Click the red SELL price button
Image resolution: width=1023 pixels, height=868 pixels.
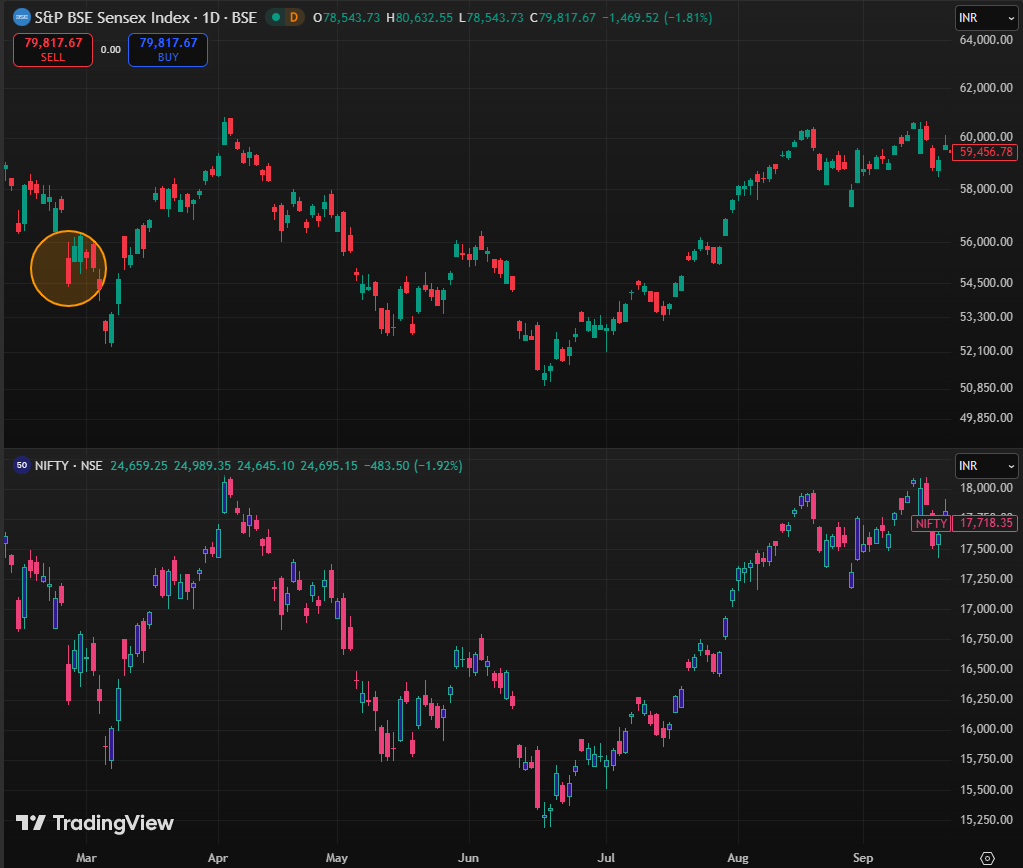(x=53, y=49)
